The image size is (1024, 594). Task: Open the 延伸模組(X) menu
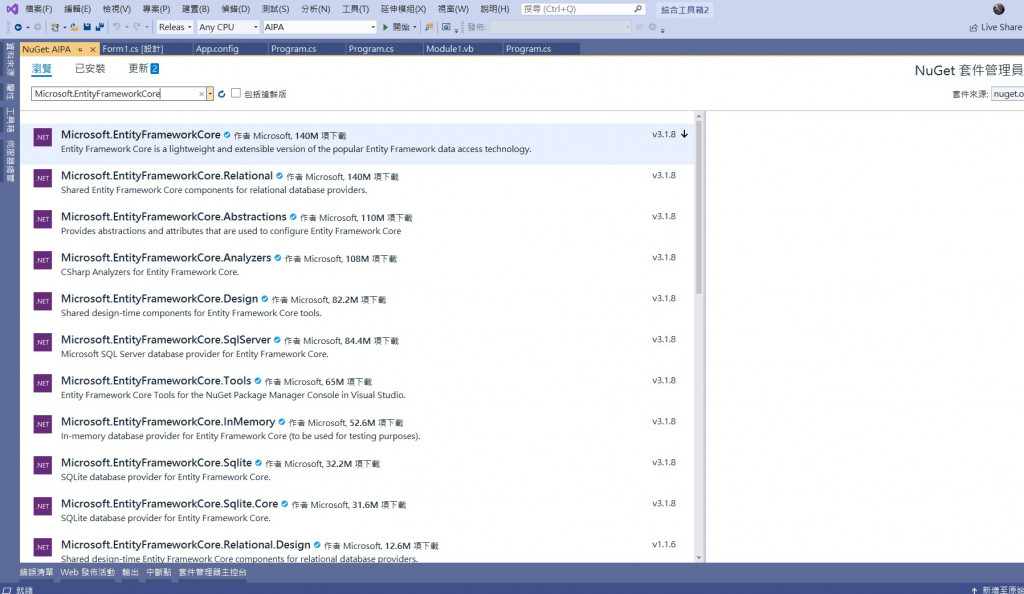(403, 9)
